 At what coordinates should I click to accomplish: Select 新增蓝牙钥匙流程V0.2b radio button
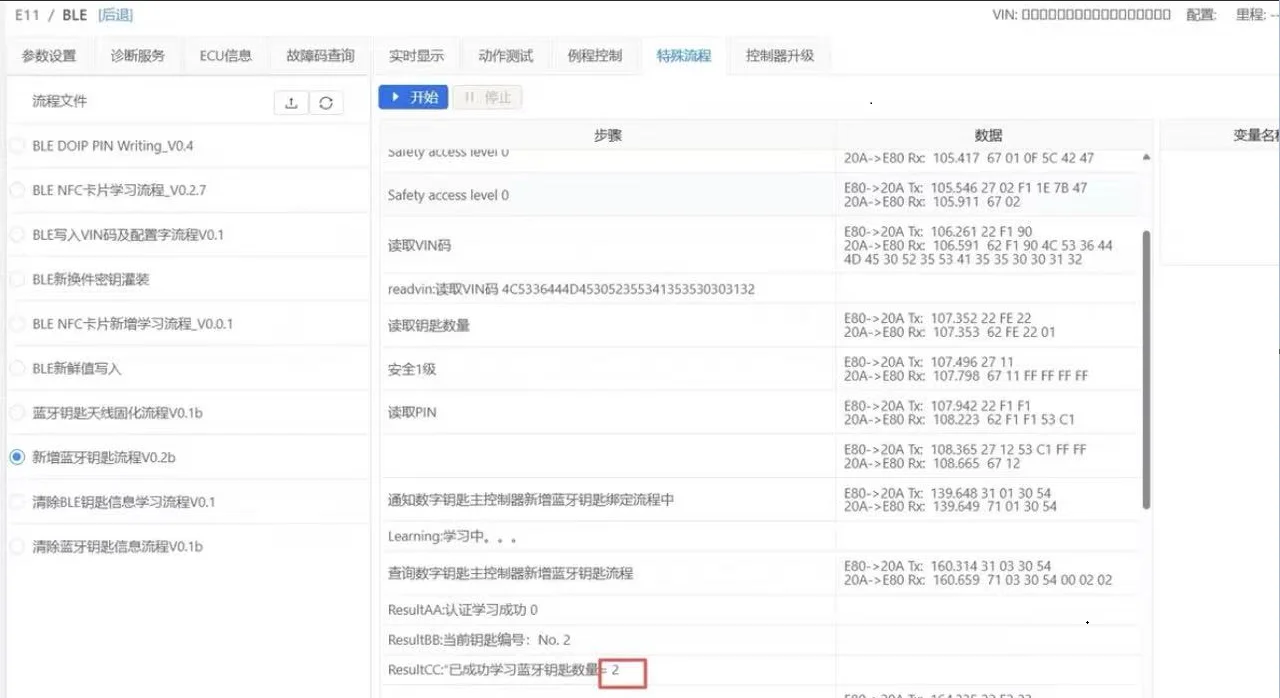tap(17, 457)
